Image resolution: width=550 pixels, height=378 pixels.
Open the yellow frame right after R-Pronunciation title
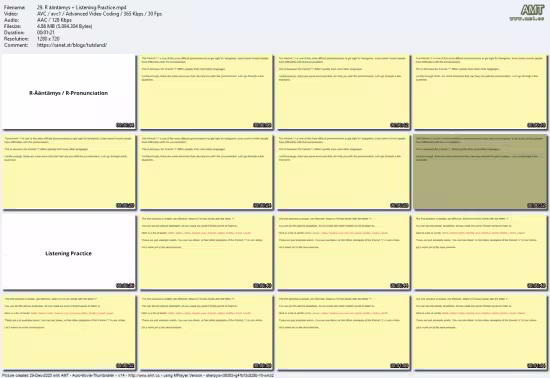[x=206, y=92]
